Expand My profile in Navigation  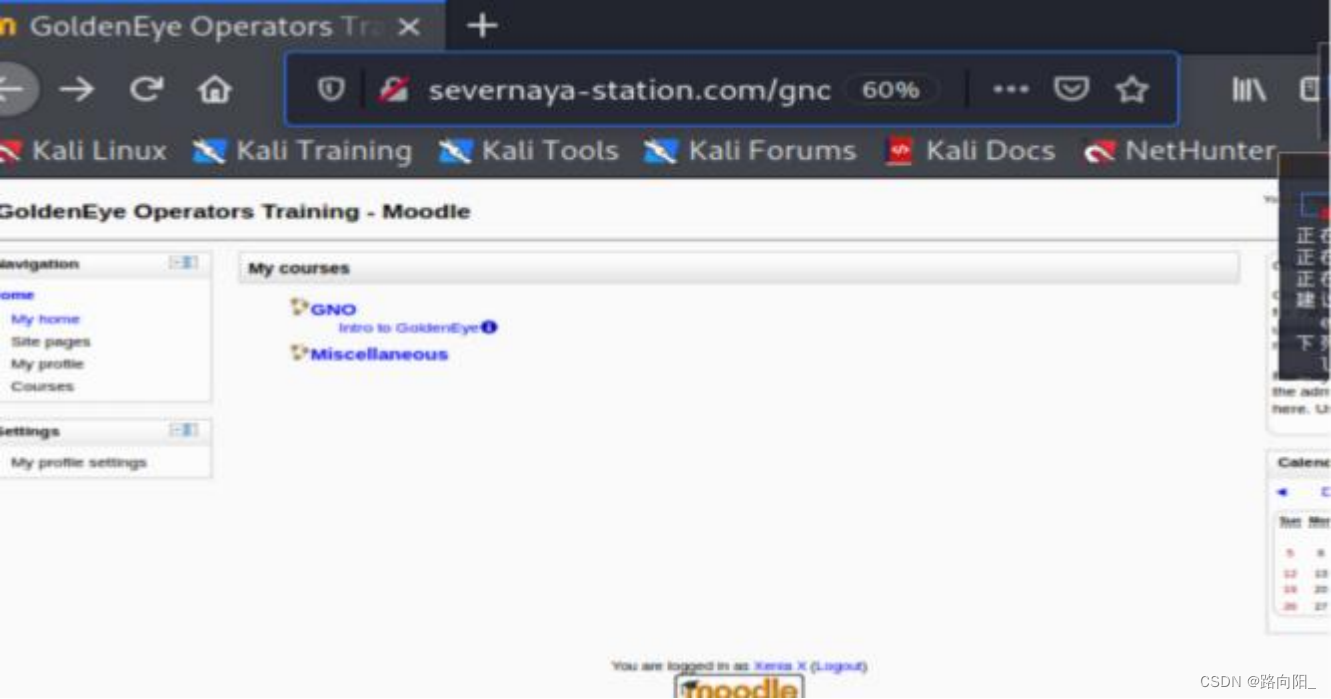tap(47, 364)
